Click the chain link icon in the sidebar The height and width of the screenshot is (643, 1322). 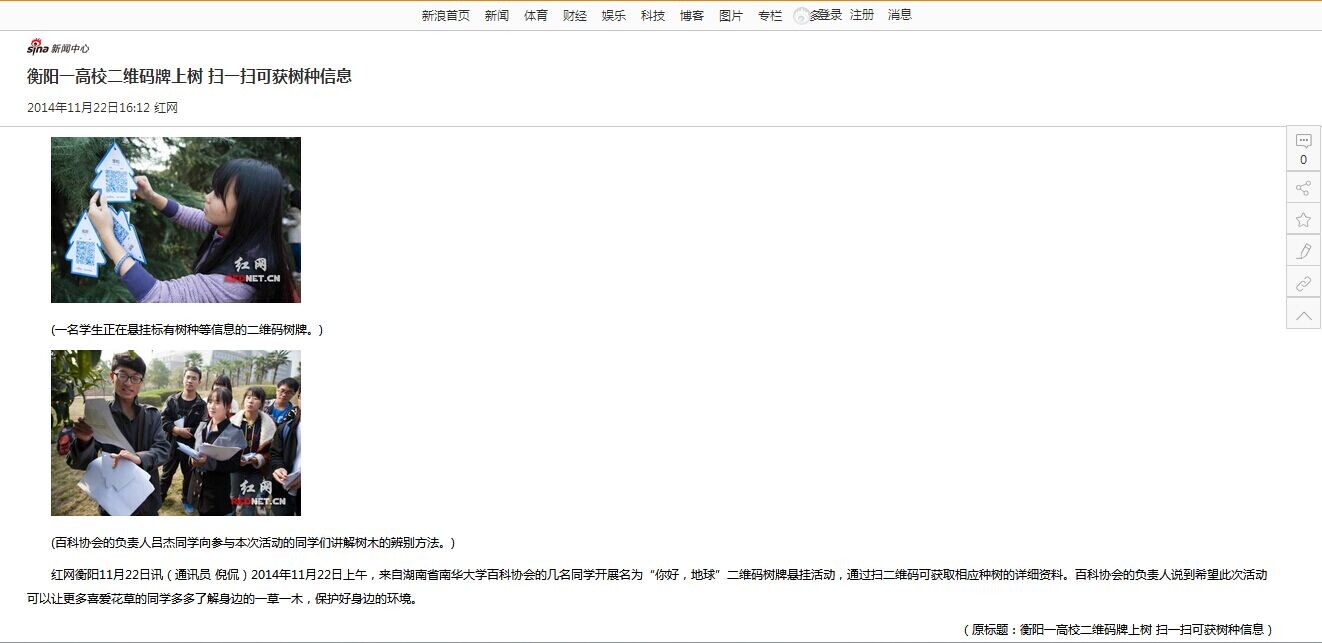pos(1303,283)
